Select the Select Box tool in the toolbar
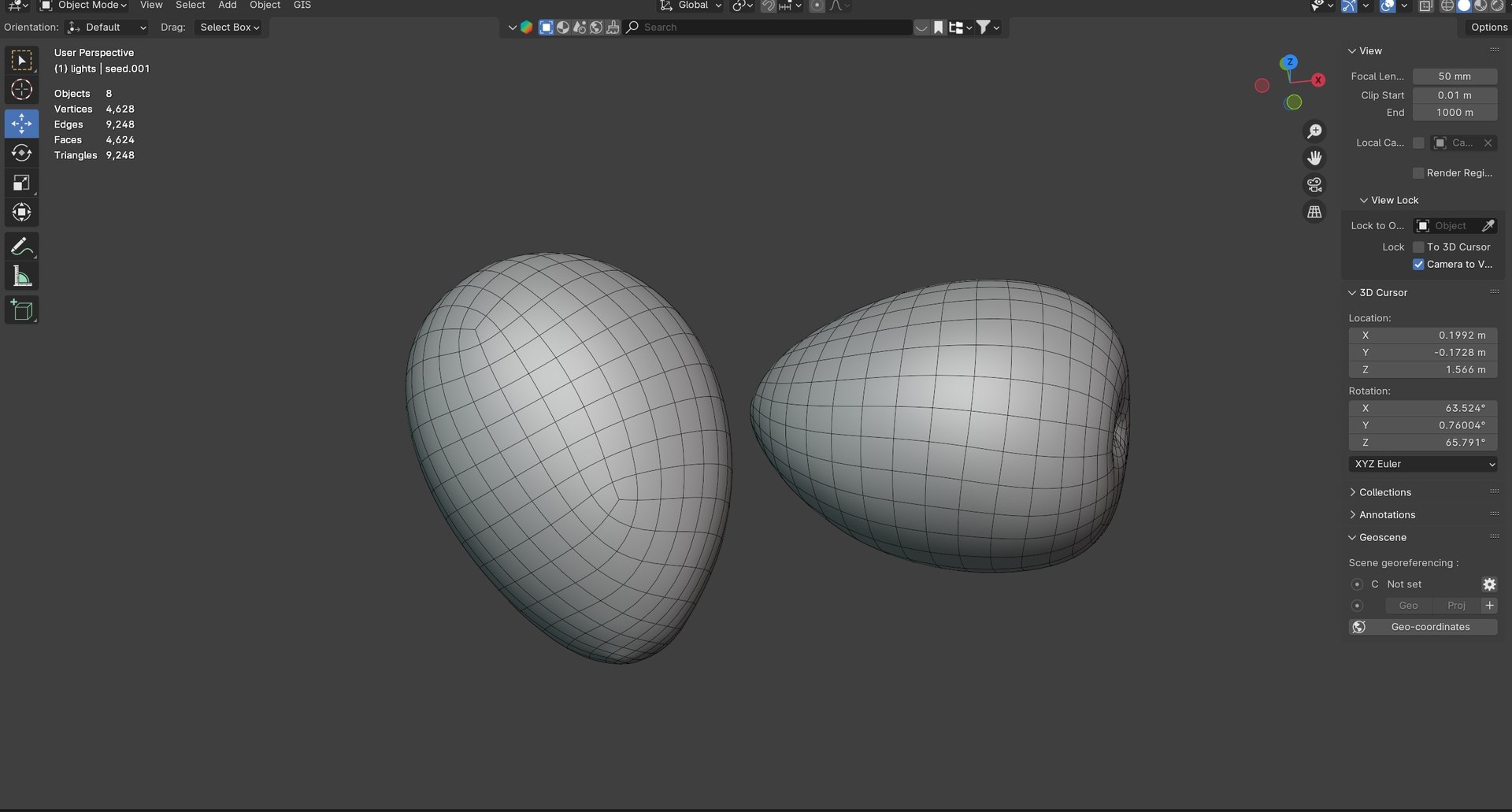 pyautogui.click(x=21, y=61)
